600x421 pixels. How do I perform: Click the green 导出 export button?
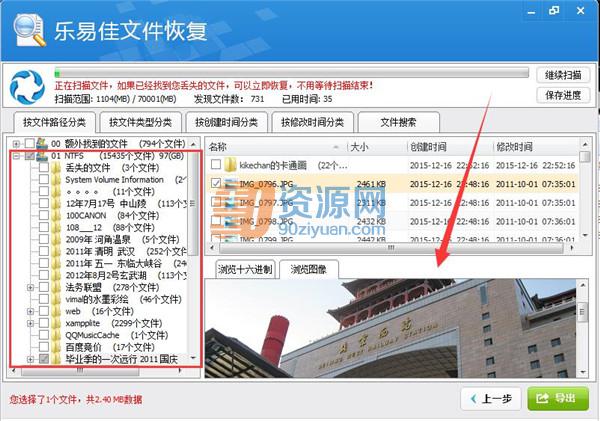point(558,398)
